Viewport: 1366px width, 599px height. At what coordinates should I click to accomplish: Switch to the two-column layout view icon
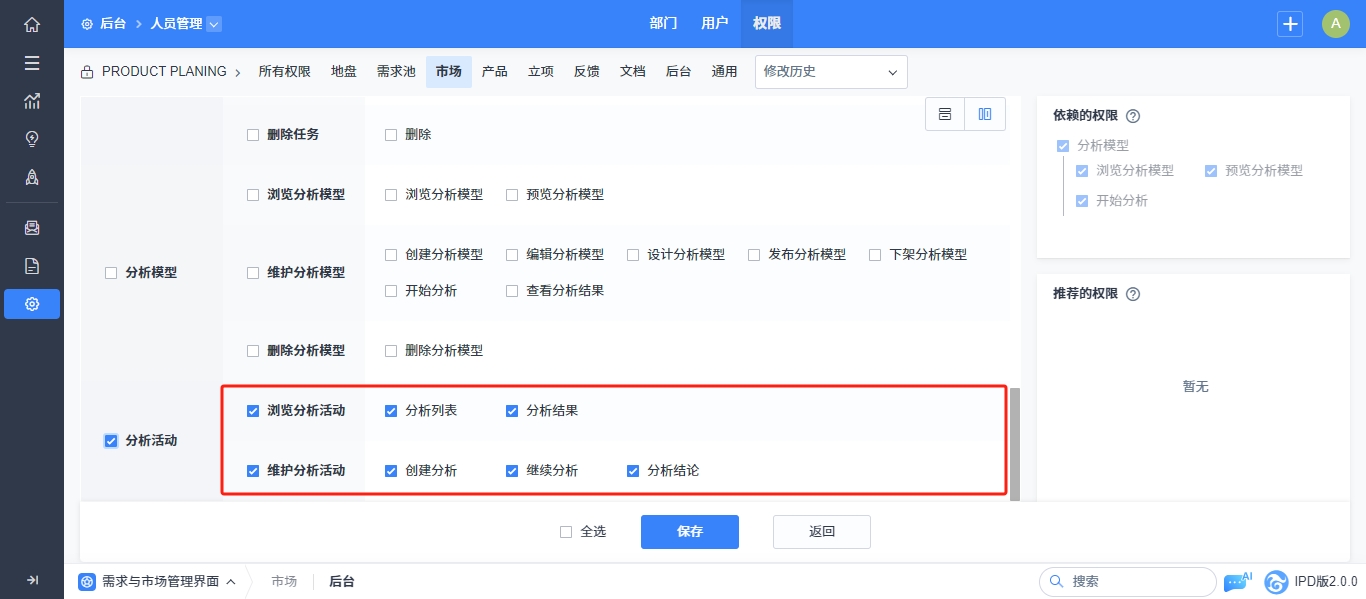985,115
